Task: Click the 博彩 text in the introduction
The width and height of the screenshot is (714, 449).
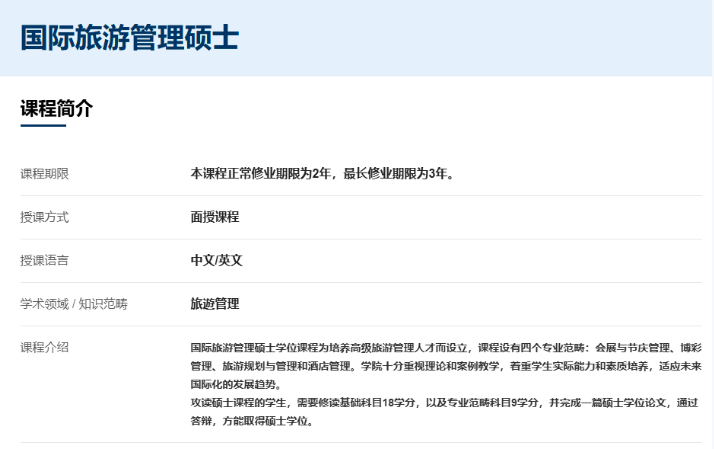Action: [x=691, y=348]
